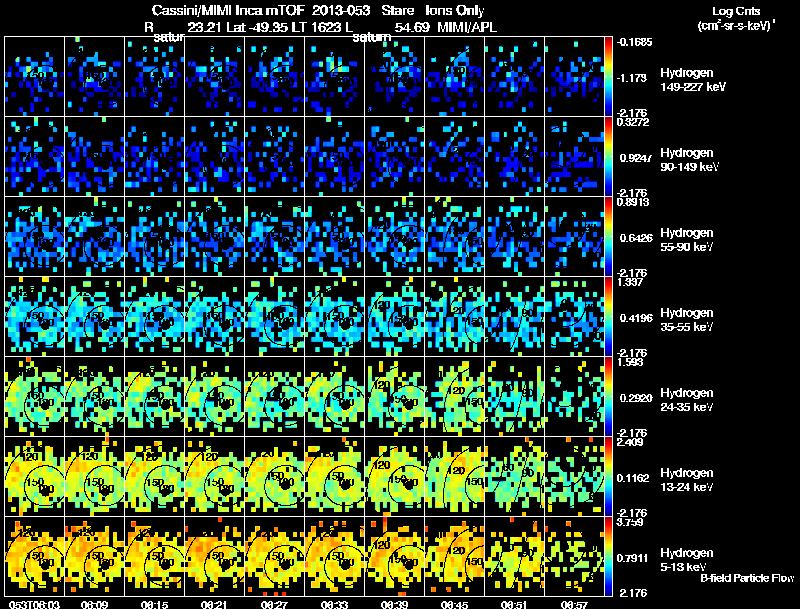Click the 54.69 L-value in header
The height and width of the screenshot is (609, 800).
[x=412, y=28]
